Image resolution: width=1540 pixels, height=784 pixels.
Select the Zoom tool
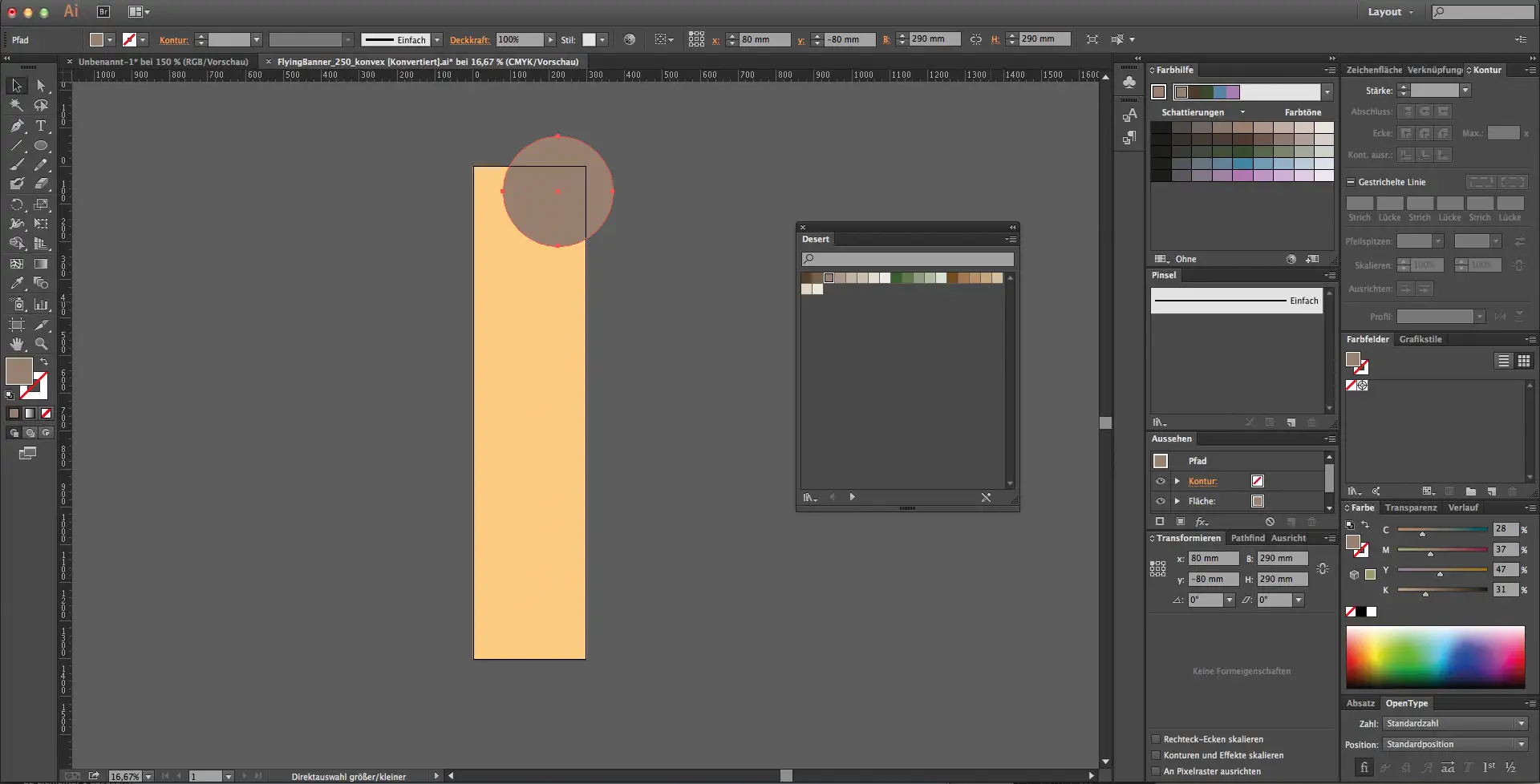[x=41, y=344]
